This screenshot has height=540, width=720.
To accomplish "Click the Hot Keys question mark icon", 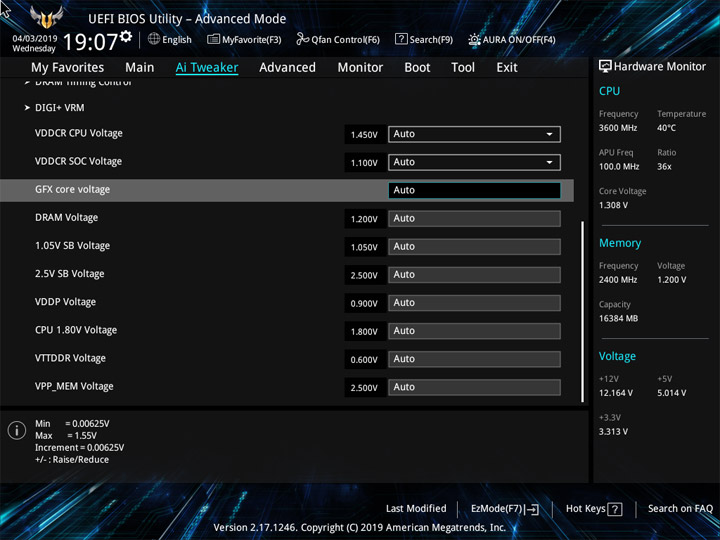I will tap(615, 509).
